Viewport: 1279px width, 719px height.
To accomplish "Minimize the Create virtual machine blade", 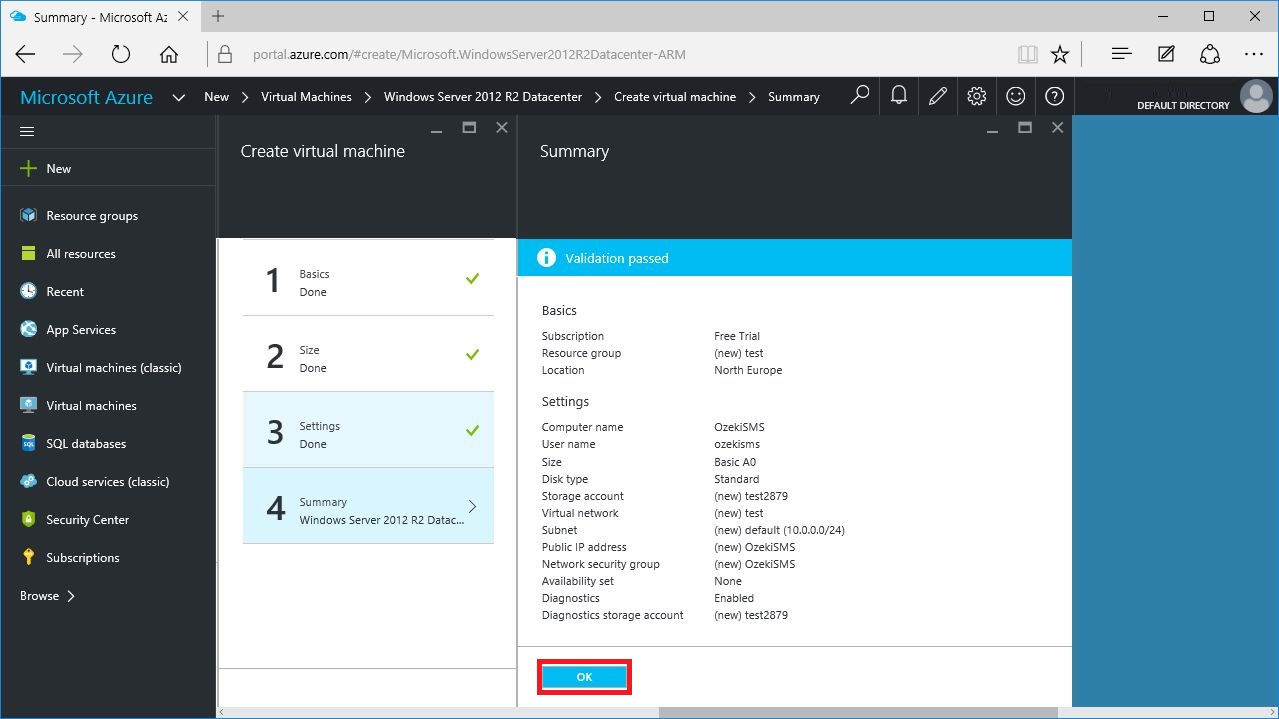I will click(x=436, y=129).
